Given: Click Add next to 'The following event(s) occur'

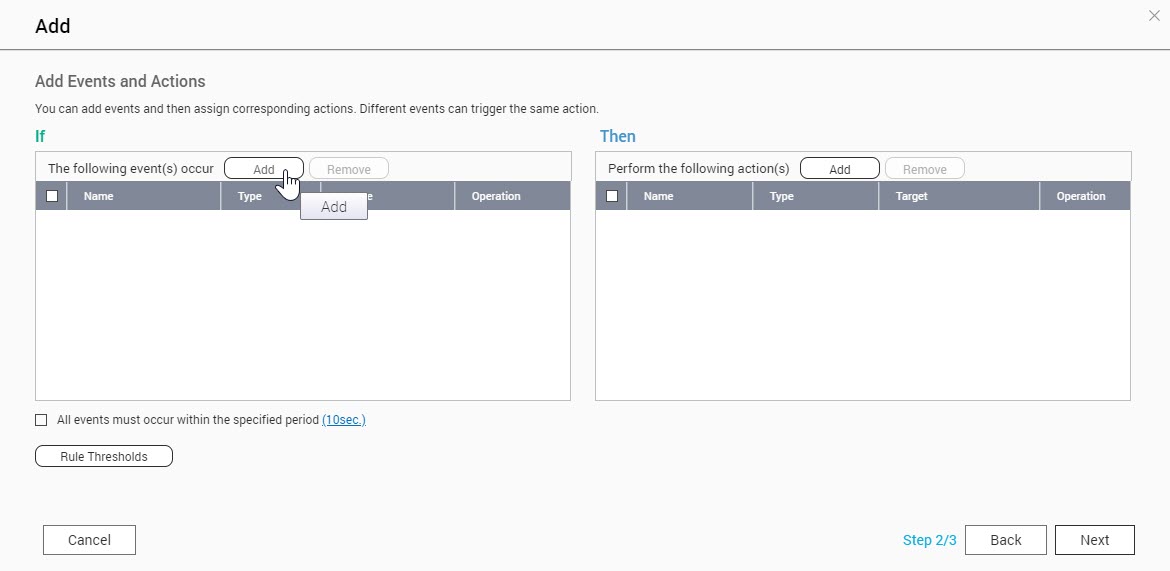Looking at the screenshot, I should point(263,169).
